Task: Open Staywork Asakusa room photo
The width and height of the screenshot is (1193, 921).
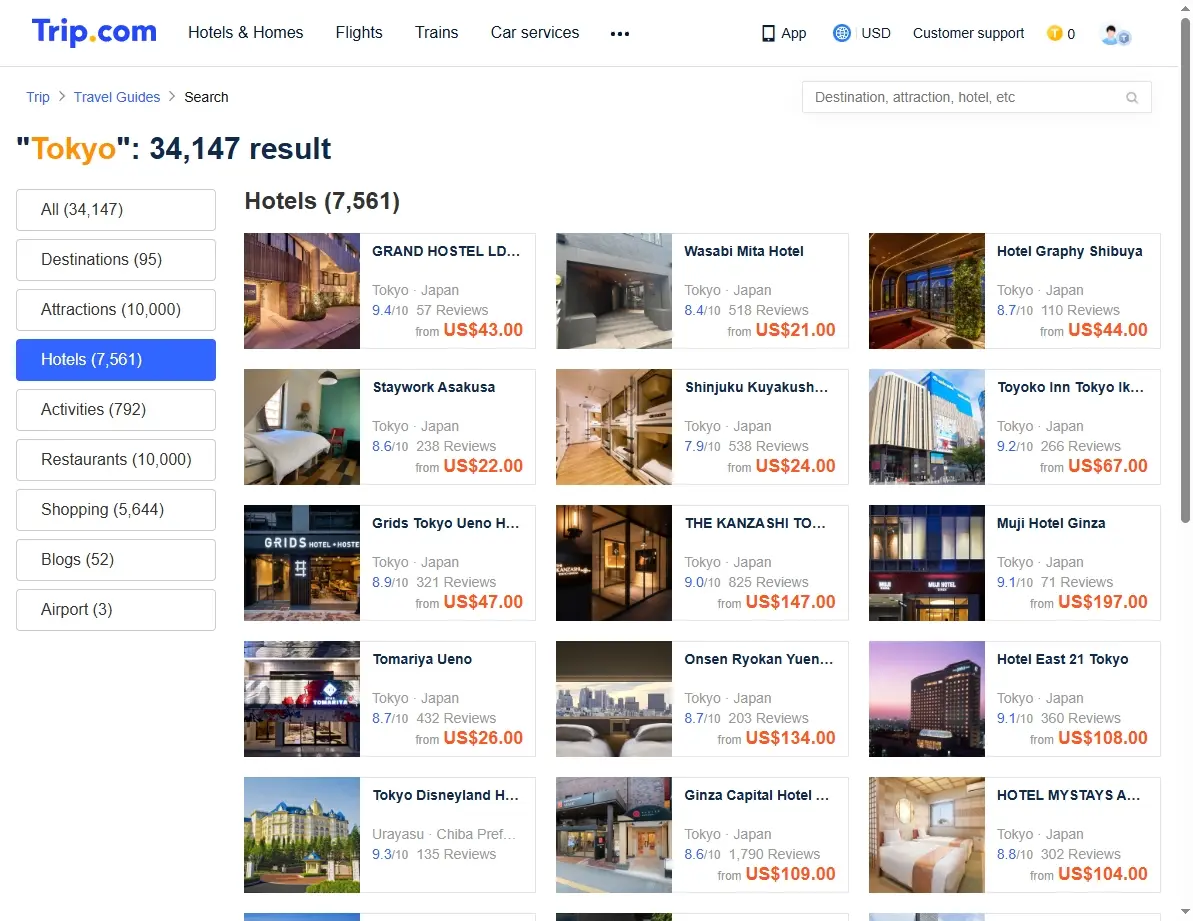Action: [302, 427]
